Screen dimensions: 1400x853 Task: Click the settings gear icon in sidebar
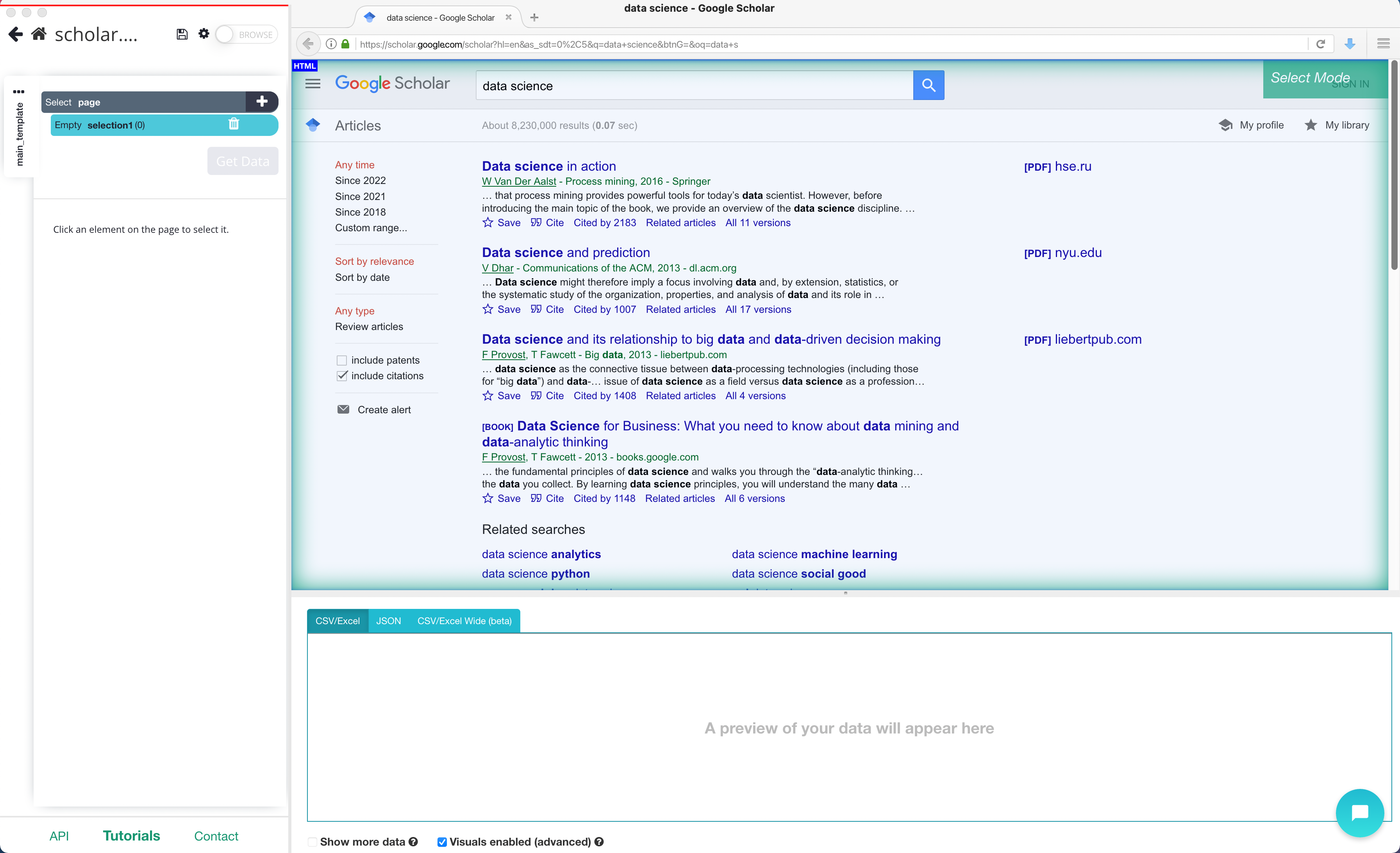(x=203, y=34)
